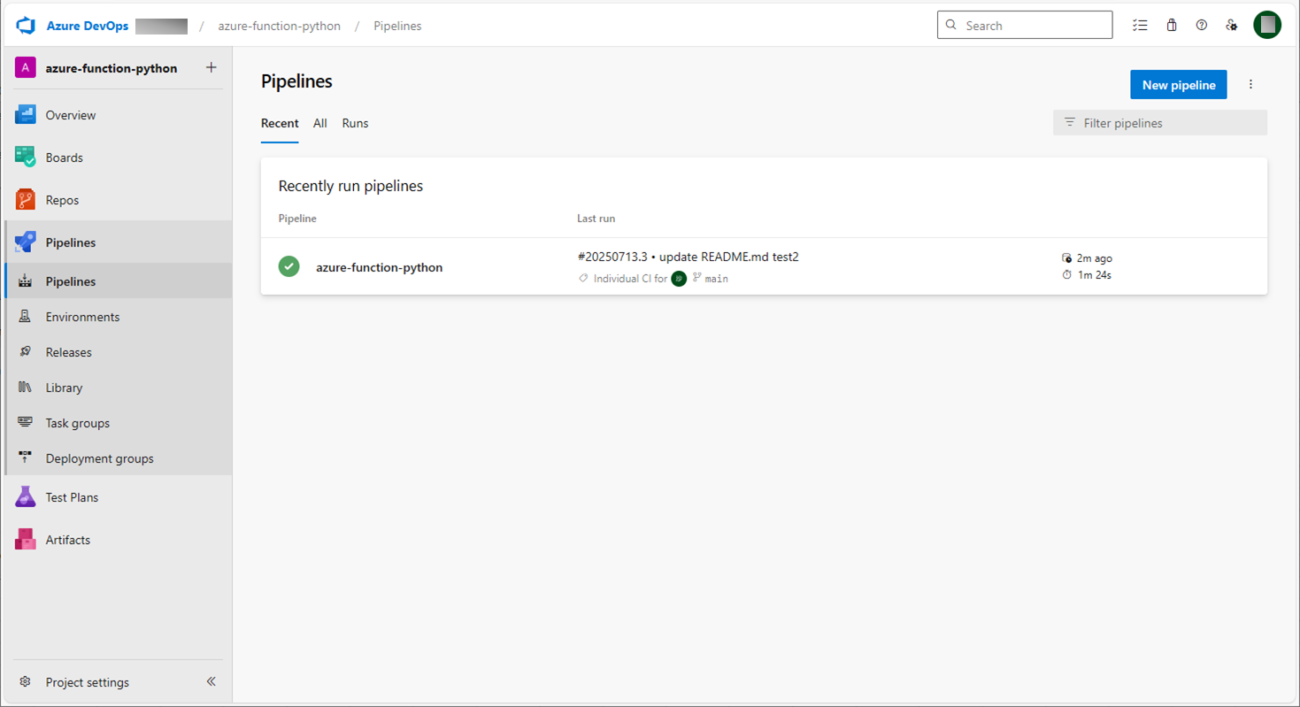This screenshot has width=1300, height=707.
Task: Click the azure-function-python breadcrumb
Action: pos(279,26)
